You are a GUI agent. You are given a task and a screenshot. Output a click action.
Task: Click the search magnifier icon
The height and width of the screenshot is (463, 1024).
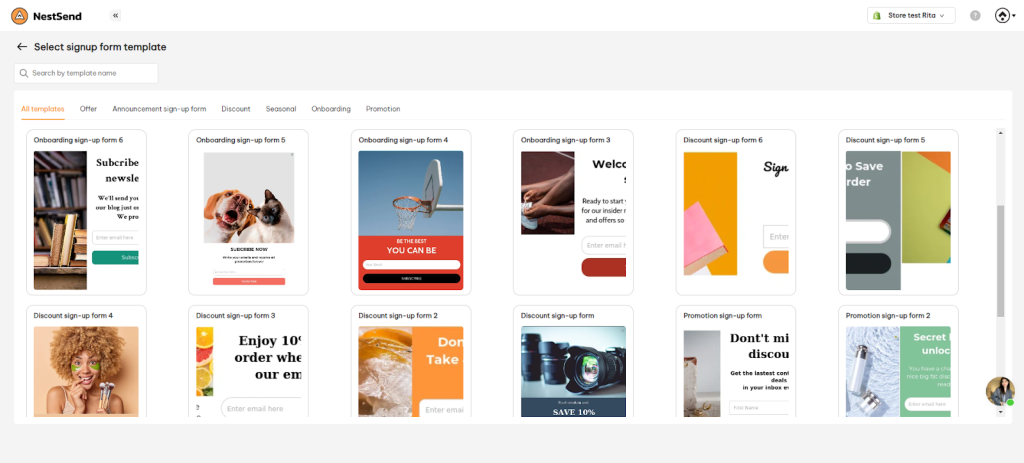click(24, 73)
